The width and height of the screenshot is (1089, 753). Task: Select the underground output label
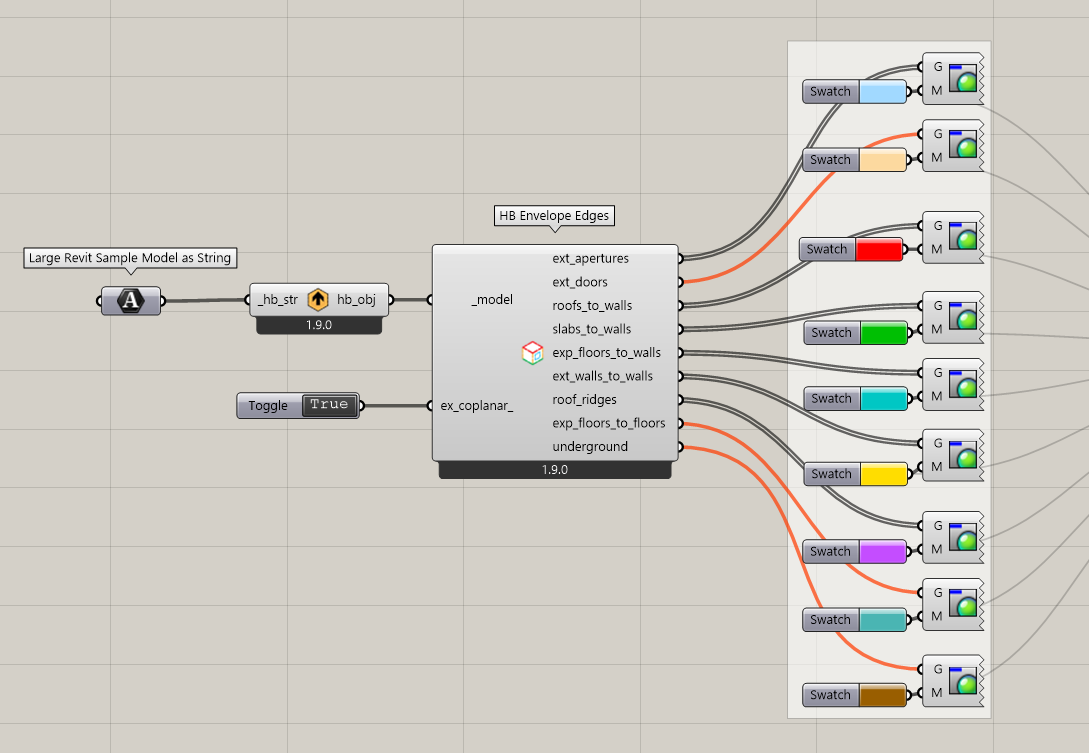(590, 446)
